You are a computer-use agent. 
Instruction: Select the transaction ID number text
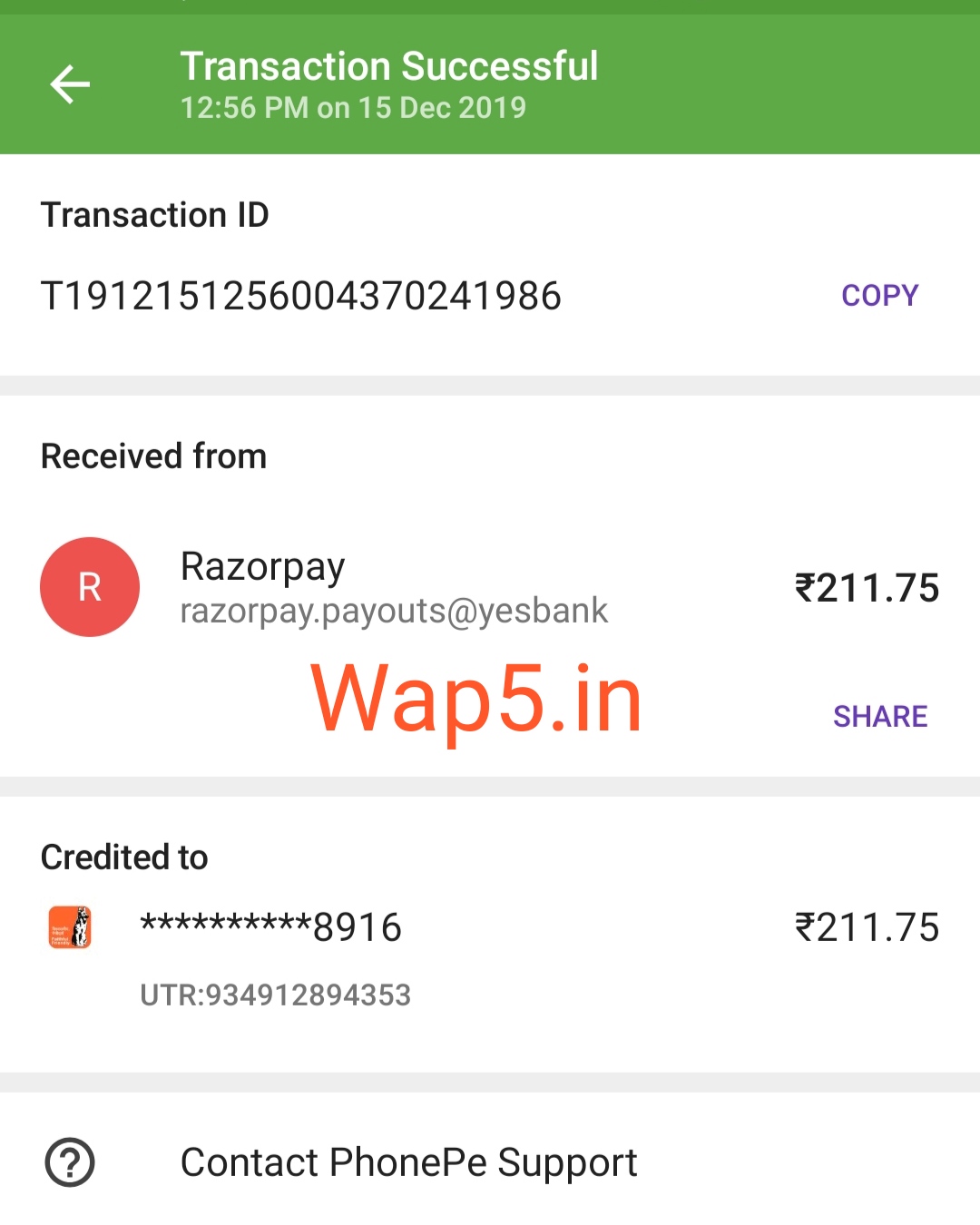301,297
